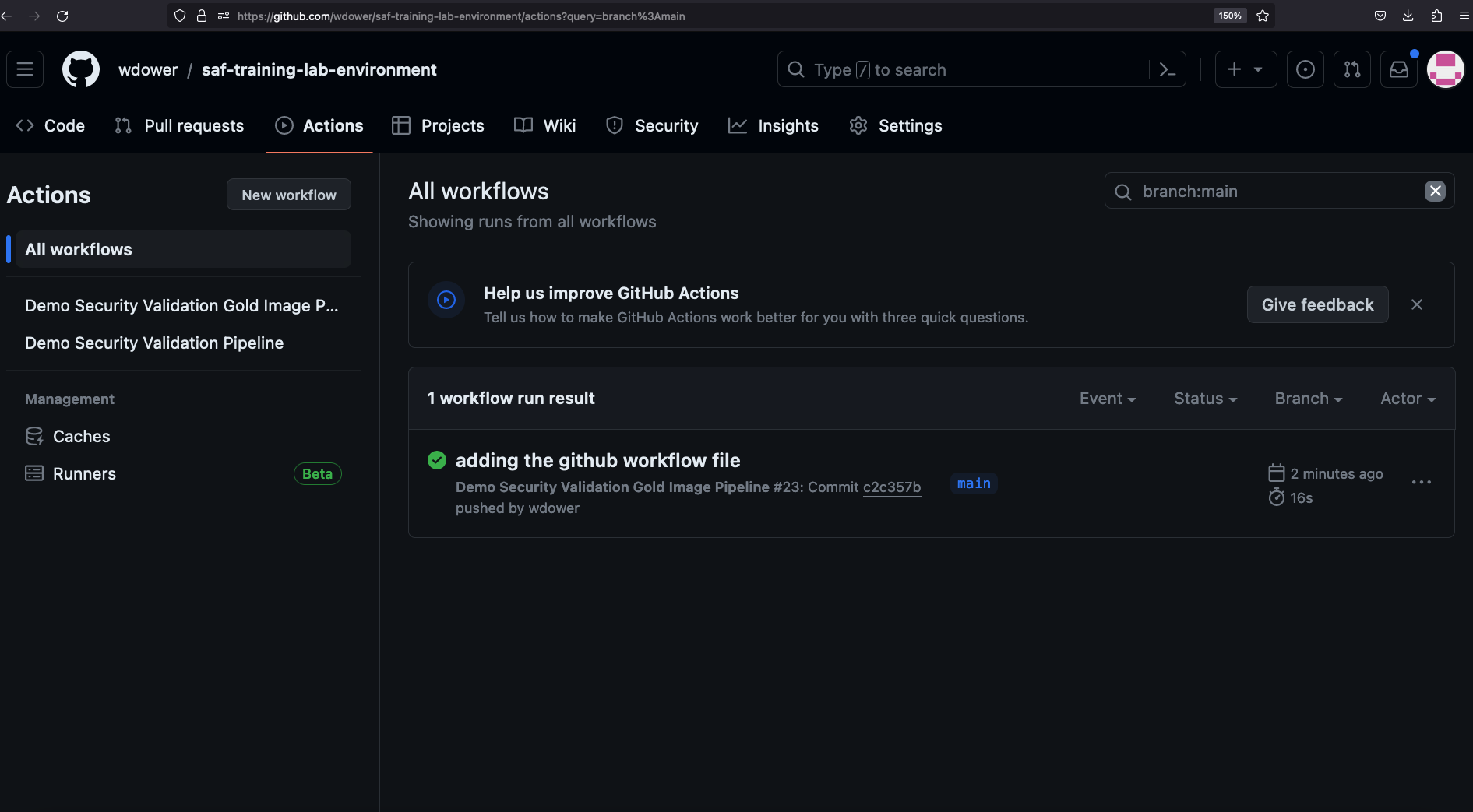1473x812 pixels.
Task: Dismiss the Help us improve banner
Action: (1416, 305)
